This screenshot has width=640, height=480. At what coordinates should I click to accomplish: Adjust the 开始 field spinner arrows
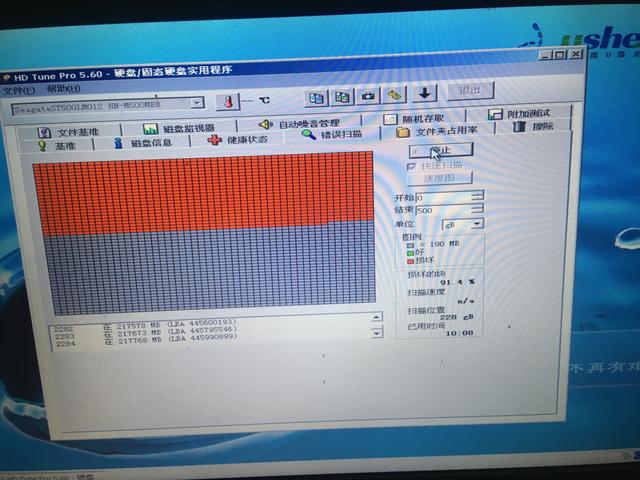pos(478,196)
